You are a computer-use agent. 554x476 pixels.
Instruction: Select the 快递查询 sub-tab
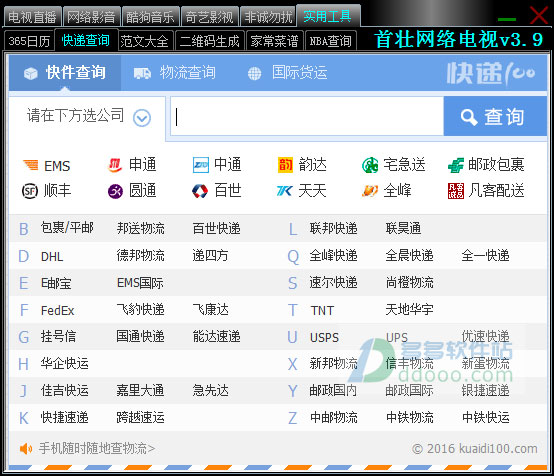click(86, 40)
